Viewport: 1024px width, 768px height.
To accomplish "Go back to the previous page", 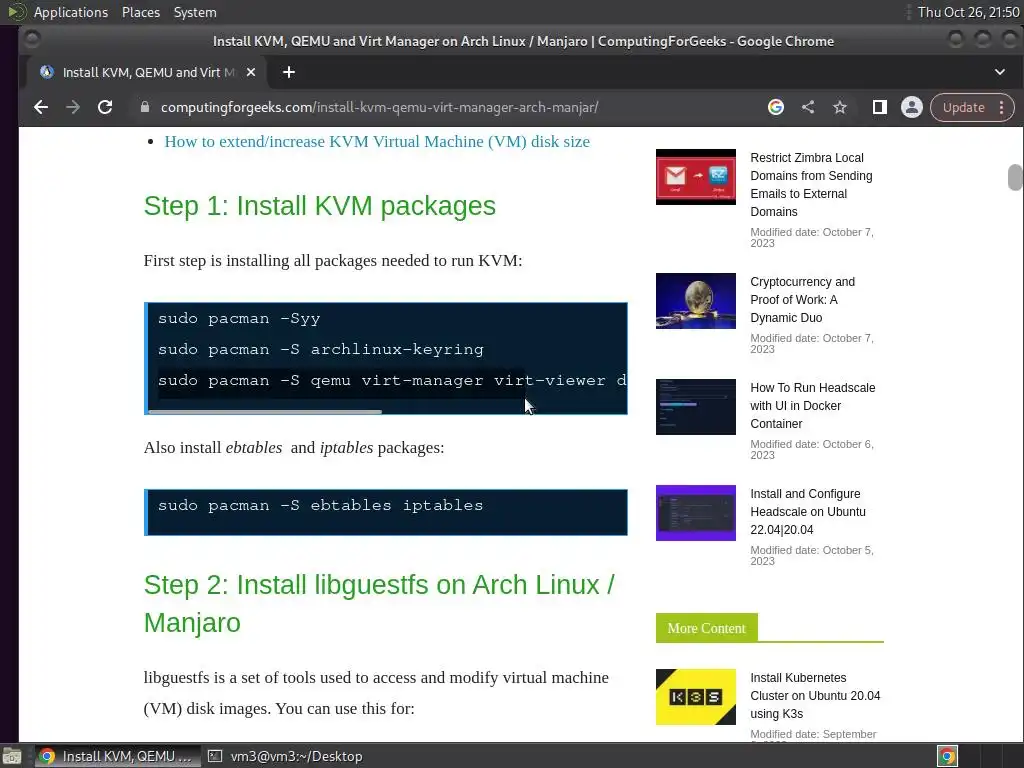I will coord(41,107).
